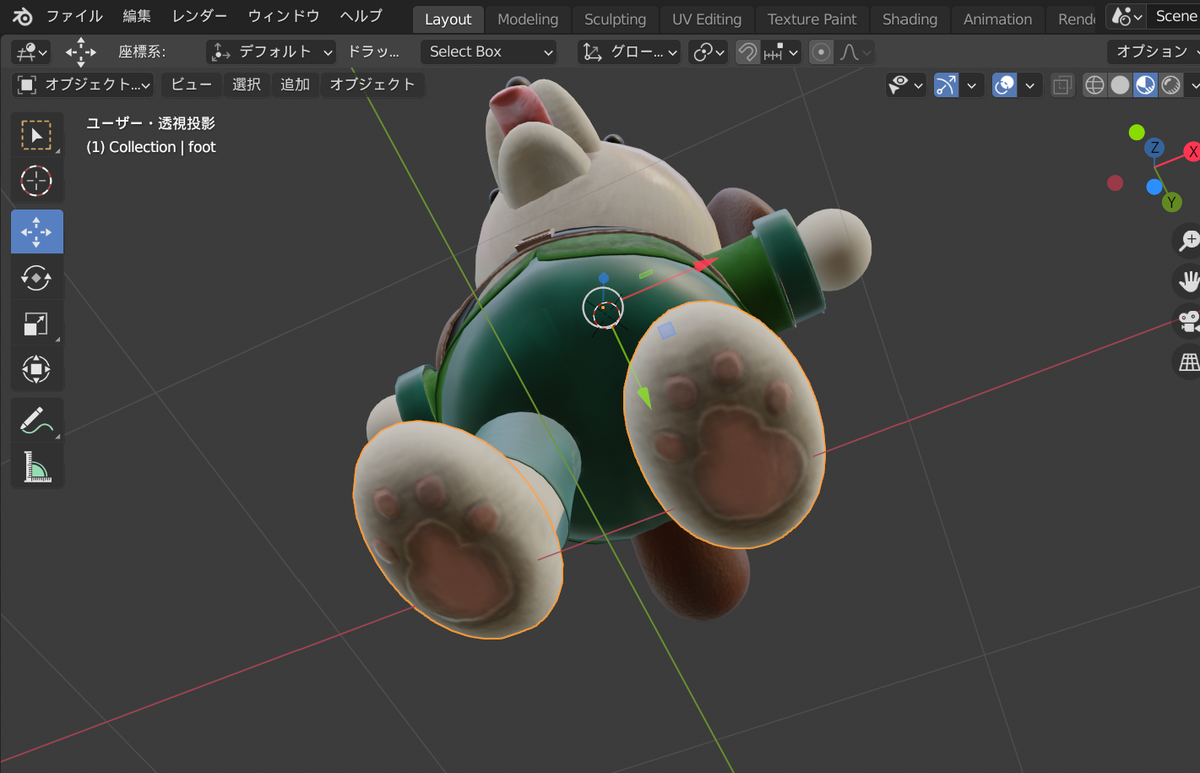Viewport: 1200px width, 773px height.
Task: Open the 編集 menu
Action: coord(137,17)
